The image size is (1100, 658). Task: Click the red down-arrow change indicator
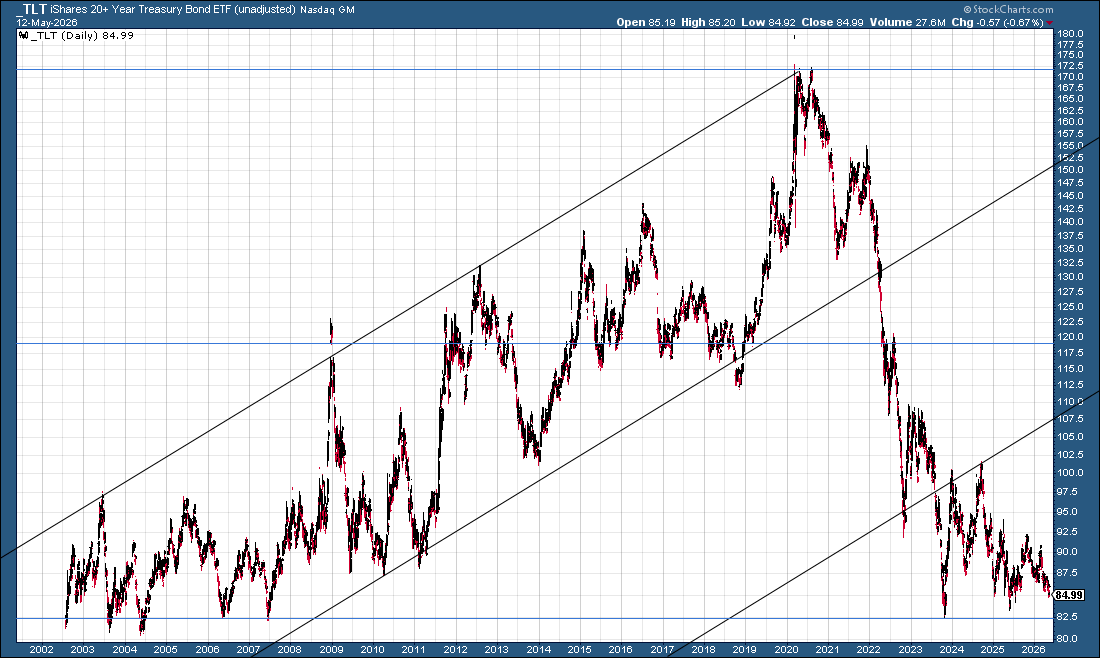[1050, 22]
